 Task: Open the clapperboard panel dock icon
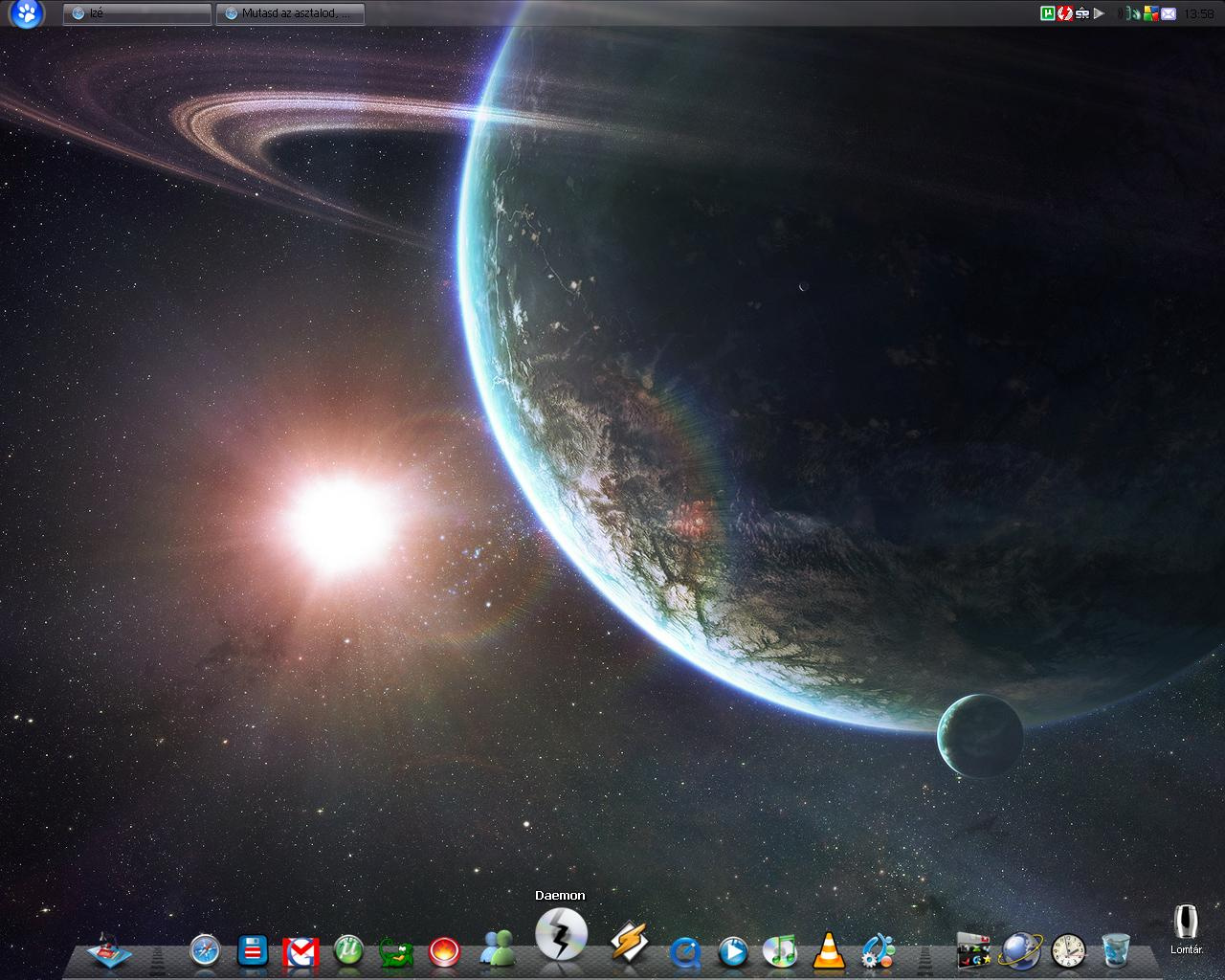coord(973,950)
